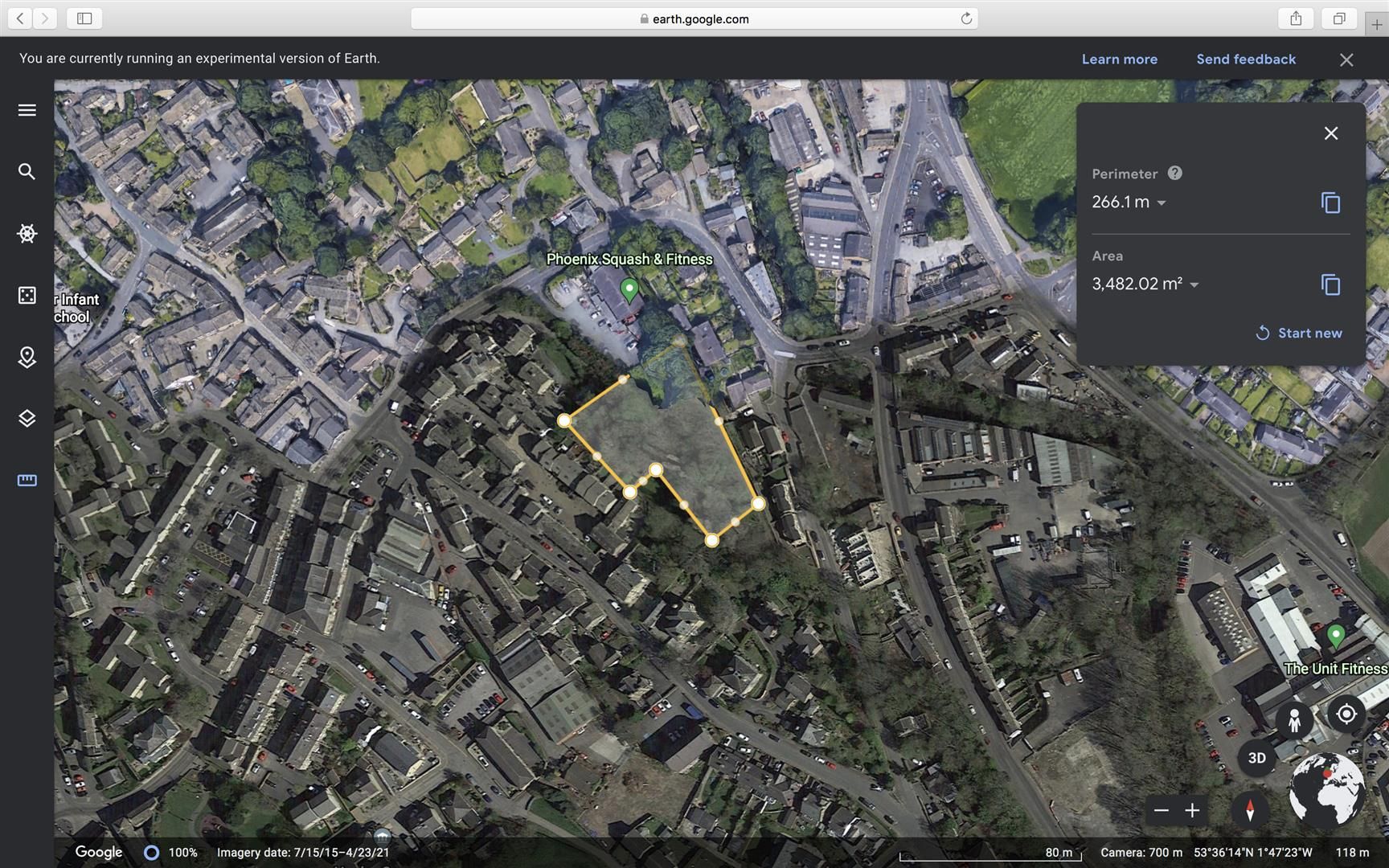This screenshot has width=1389, height=868.
Task: Toggle the 3D view mode
Action: 1256,758
